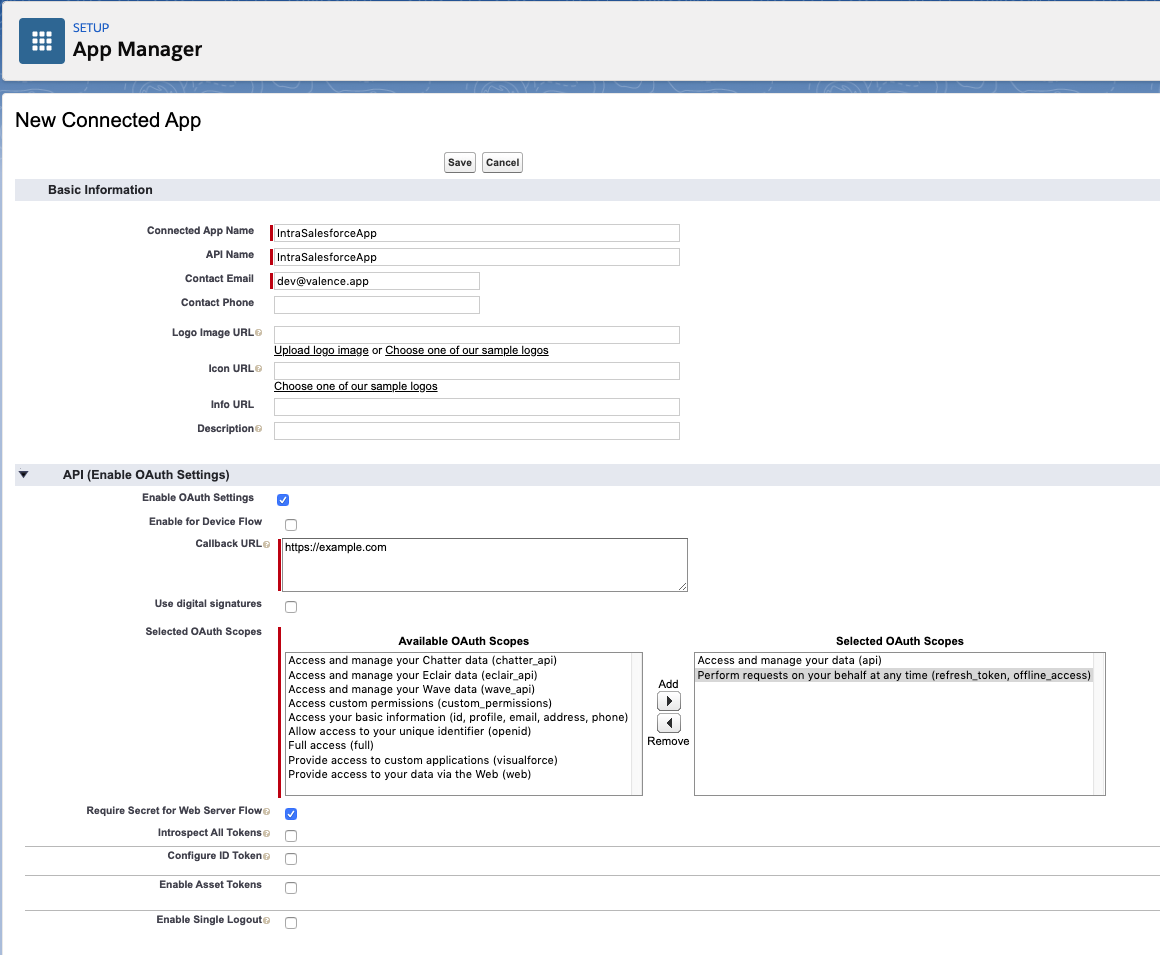Focus the Connected App Name field

click(x=476, y=233)
